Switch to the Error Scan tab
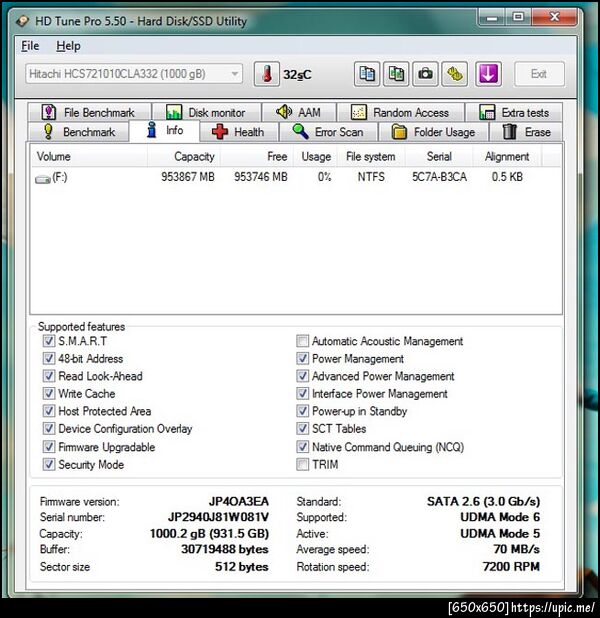Screen dimensions: 600x618 pyautogui.click(x=328, y=132)
